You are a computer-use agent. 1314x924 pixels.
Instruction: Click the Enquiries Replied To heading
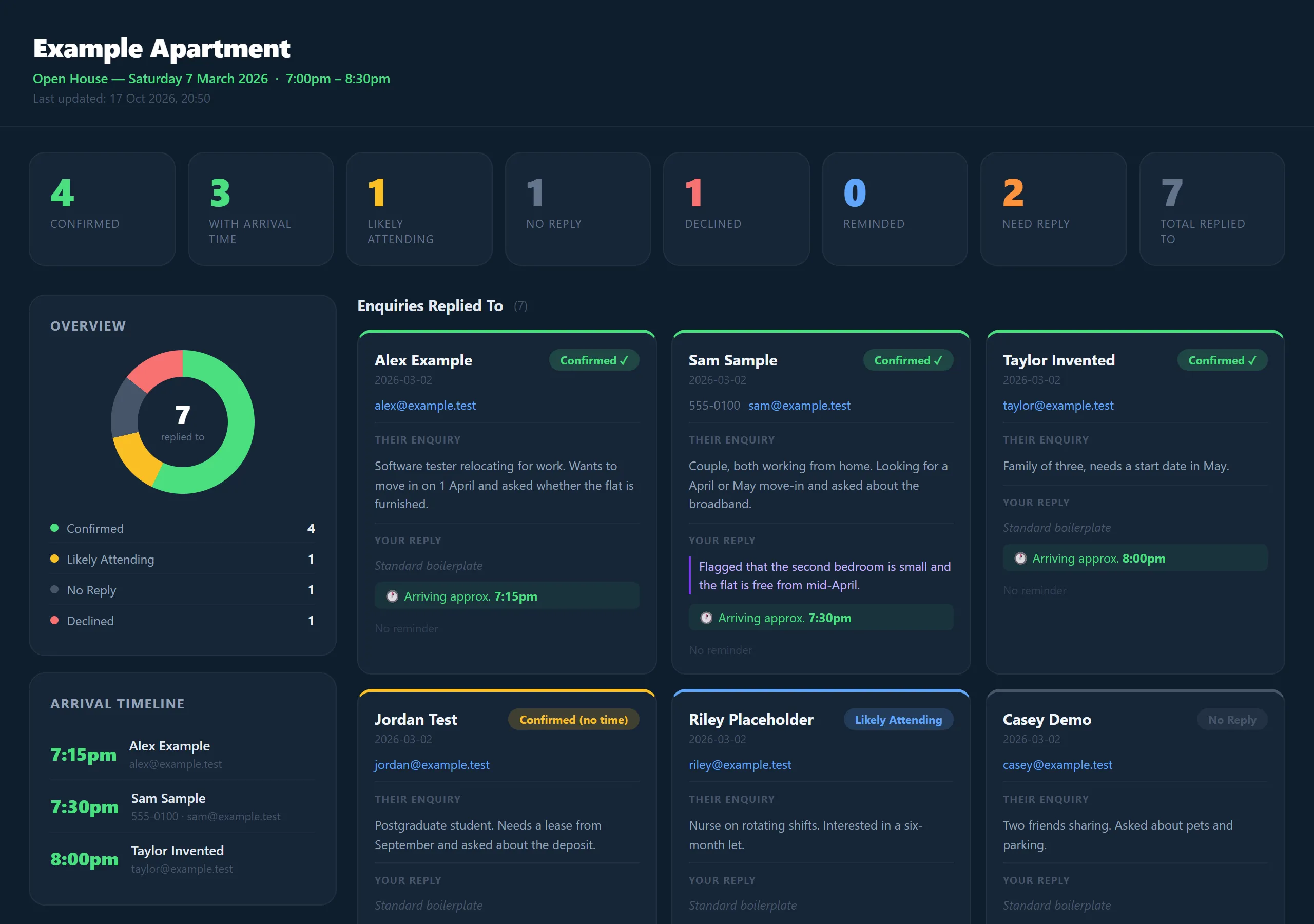pos(430,306)
